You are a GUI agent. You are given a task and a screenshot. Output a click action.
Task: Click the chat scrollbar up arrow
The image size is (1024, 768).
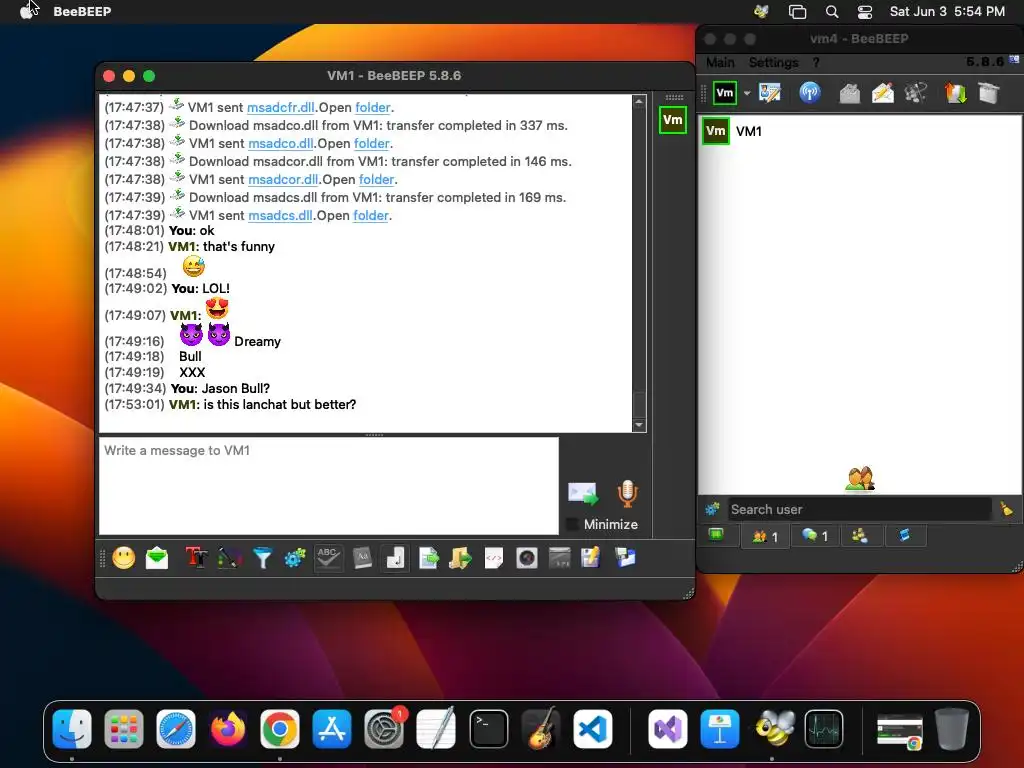click(x=639, y=101)
